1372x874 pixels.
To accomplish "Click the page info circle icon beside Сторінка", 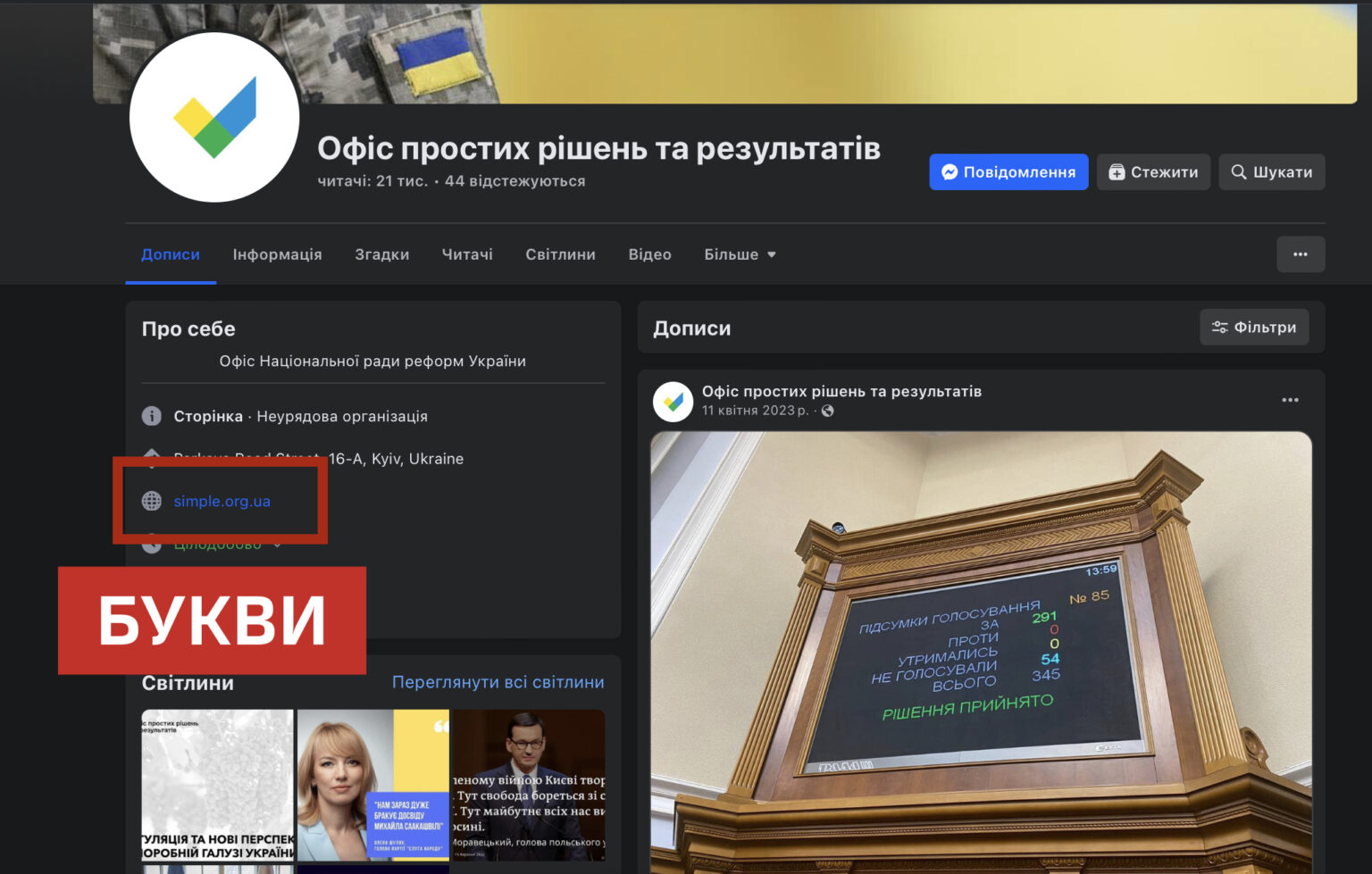I will click(x=152, y=416).
